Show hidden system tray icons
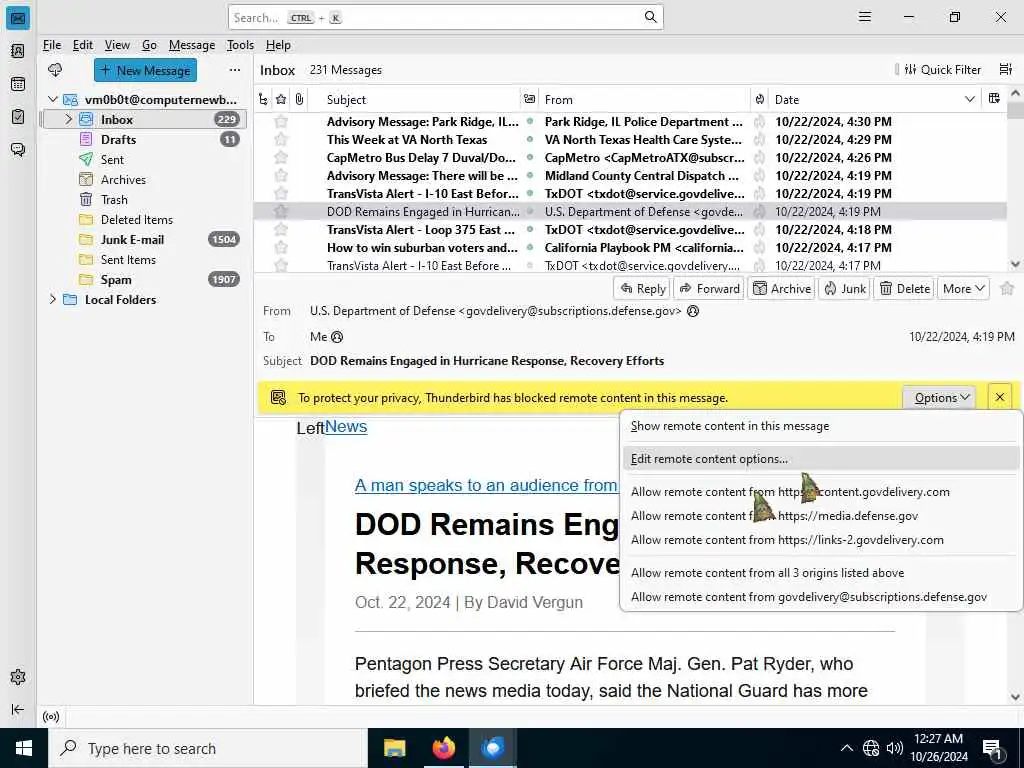 [846, 748]
